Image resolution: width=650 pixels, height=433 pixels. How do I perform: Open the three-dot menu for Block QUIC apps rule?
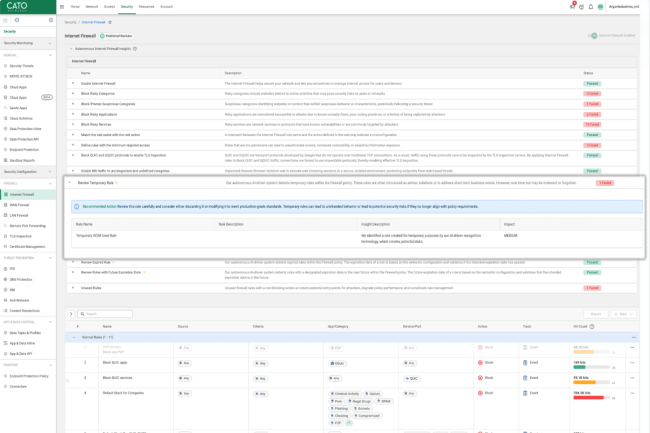[632, 363]
